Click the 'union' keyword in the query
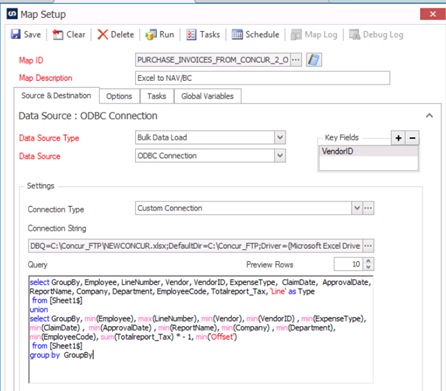This screenshot has width=446, height=391. pyautogui.click(x=39, y=309)
